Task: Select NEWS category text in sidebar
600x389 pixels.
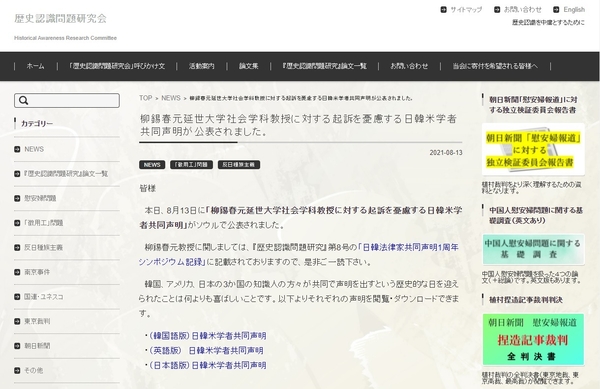Action: [34, 149]
